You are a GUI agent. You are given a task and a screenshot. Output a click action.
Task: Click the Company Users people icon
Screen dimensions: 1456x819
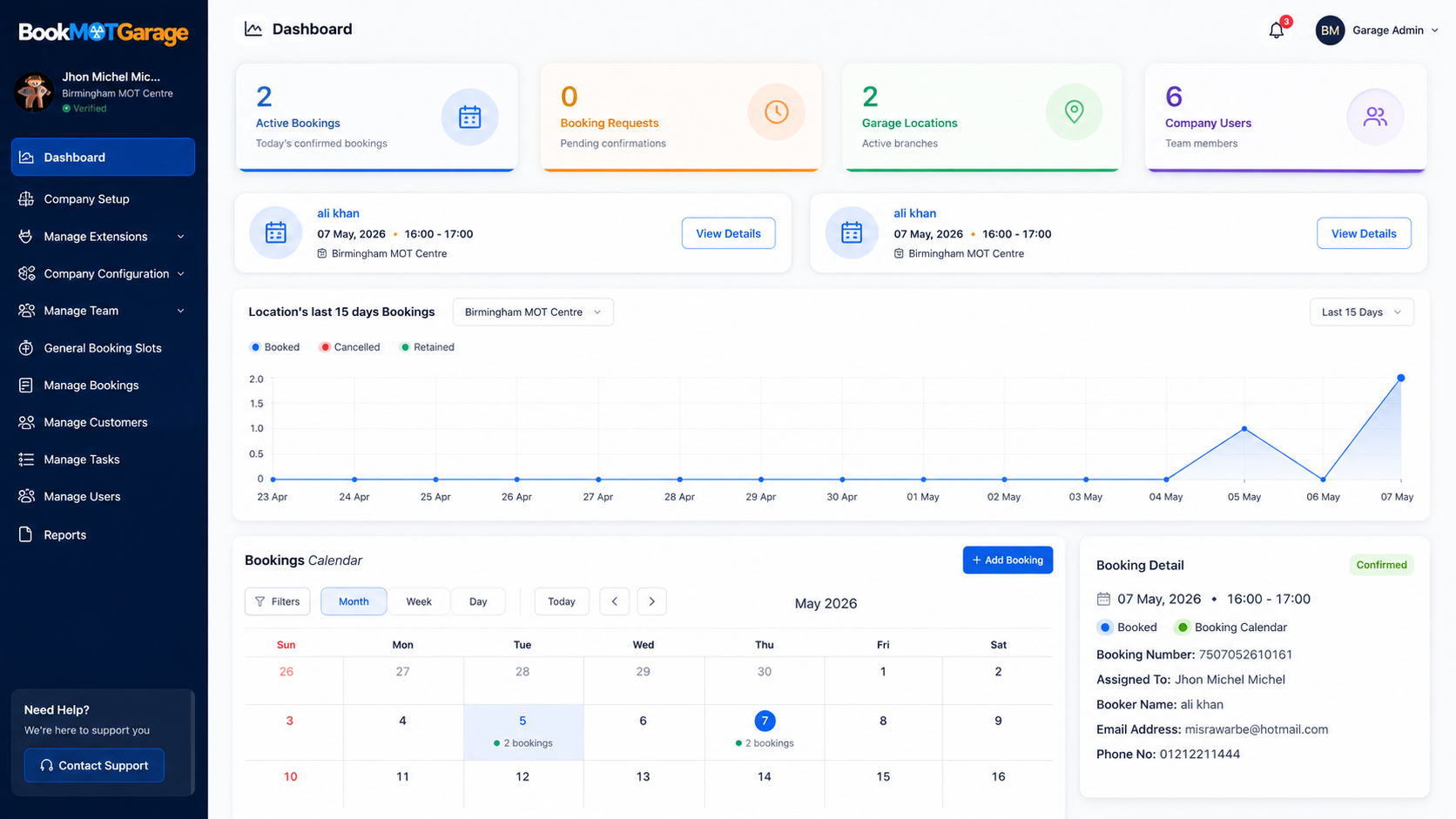point(1375,117)
